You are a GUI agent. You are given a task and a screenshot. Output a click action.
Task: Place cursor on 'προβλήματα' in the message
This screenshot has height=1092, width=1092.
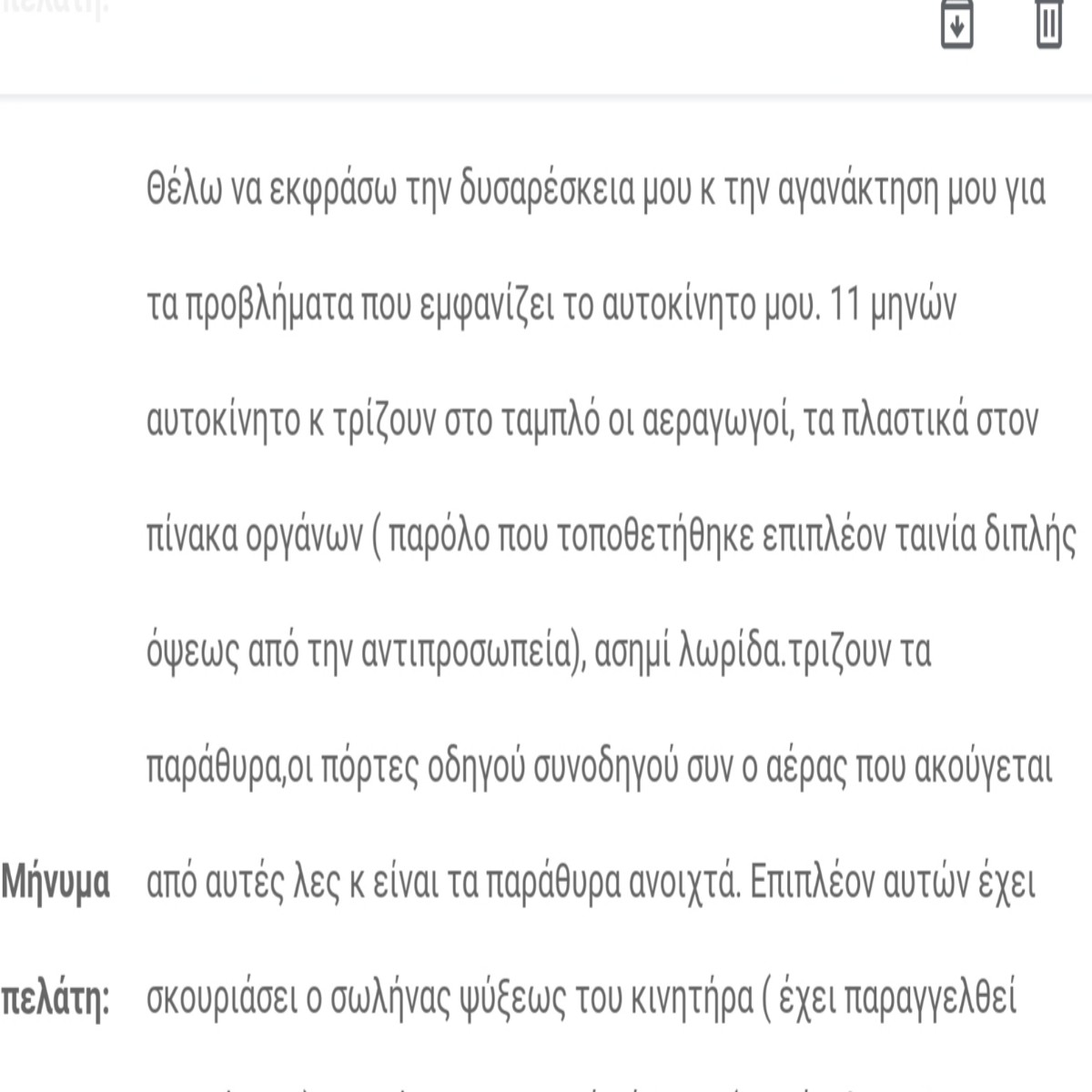268,307
